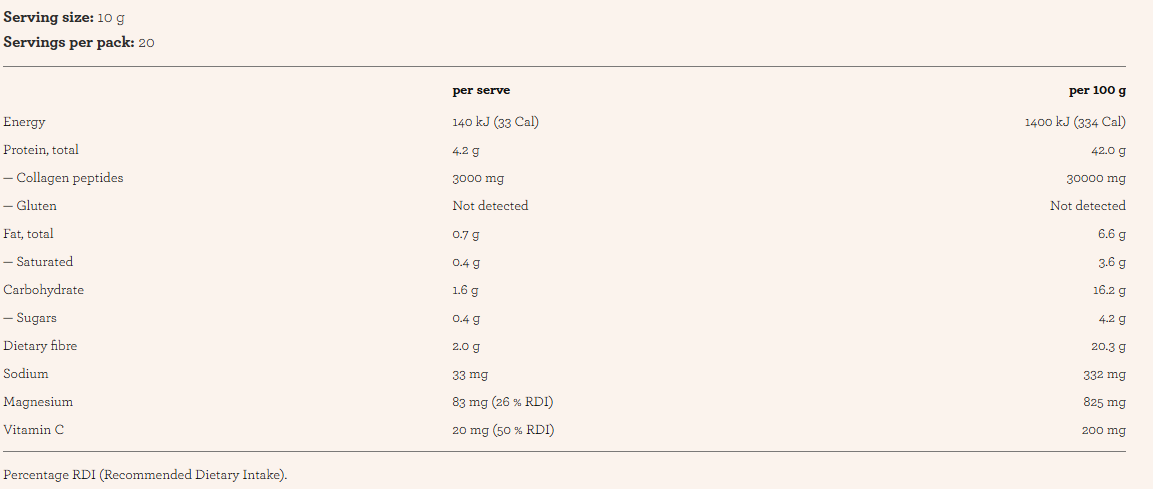Screen dimensions: 1153x489
Task: Click the Protein, total row label
Action: coord(41,150)
